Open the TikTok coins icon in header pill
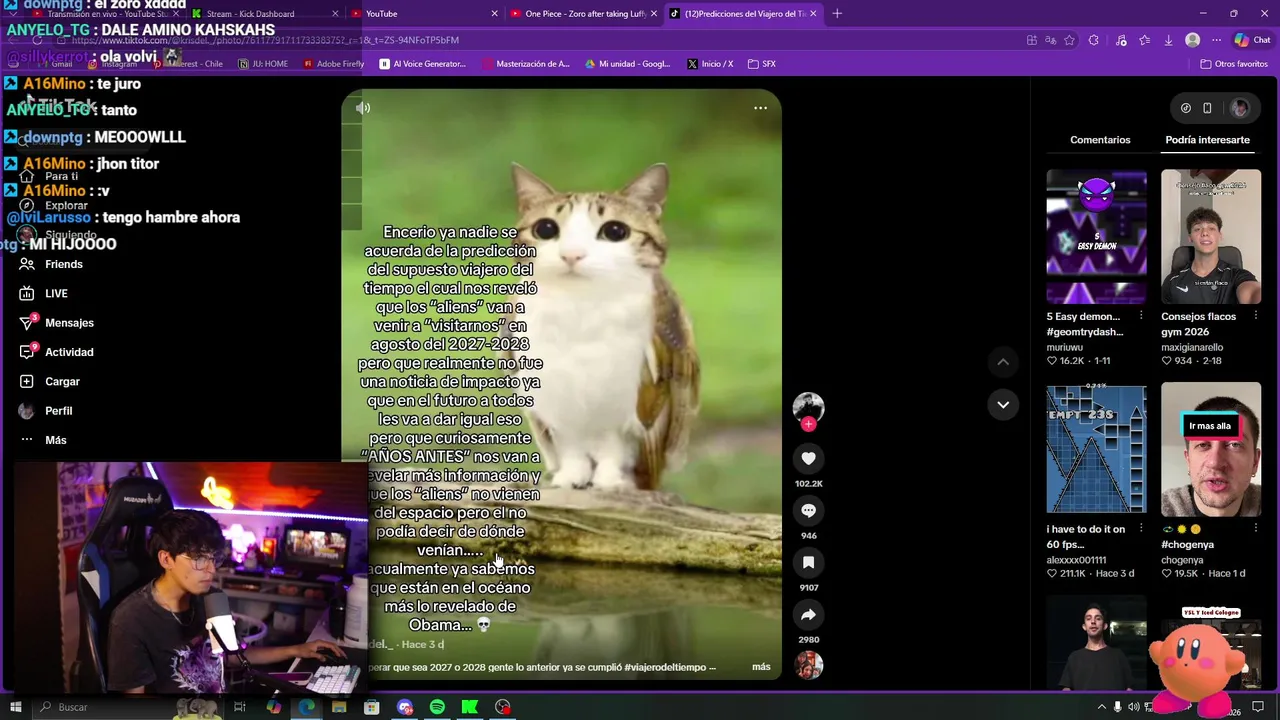Viewport: 1280px width, 720px height. (1186, 108)
